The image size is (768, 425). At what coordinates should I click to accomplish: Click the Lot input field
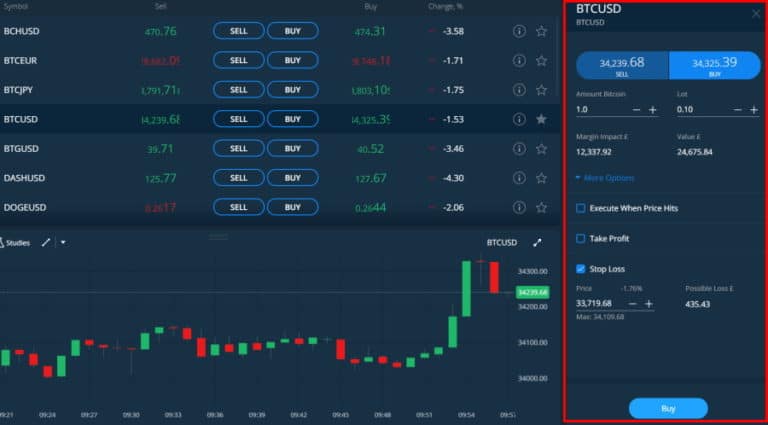[703, 110]
